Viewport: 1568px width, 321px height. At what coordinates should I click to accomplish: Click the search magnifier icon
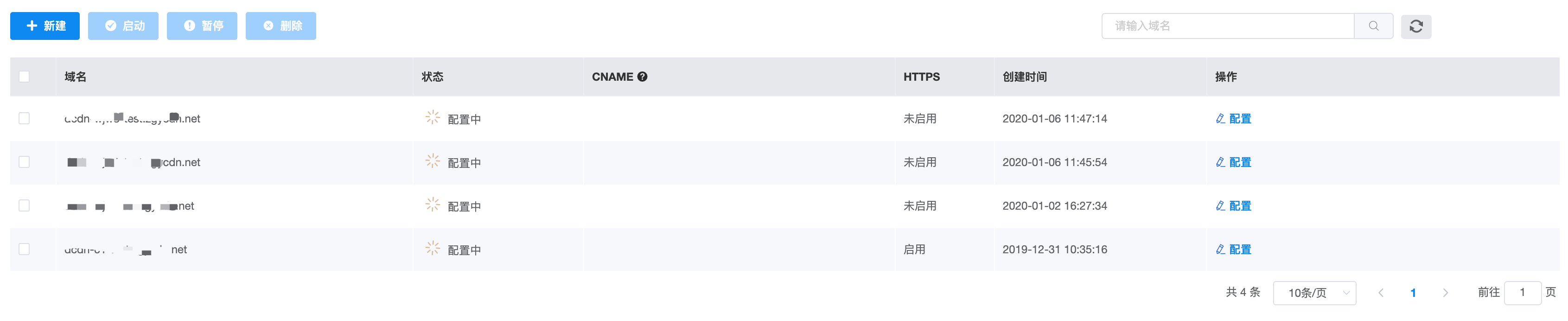(x=1373, y=26)
